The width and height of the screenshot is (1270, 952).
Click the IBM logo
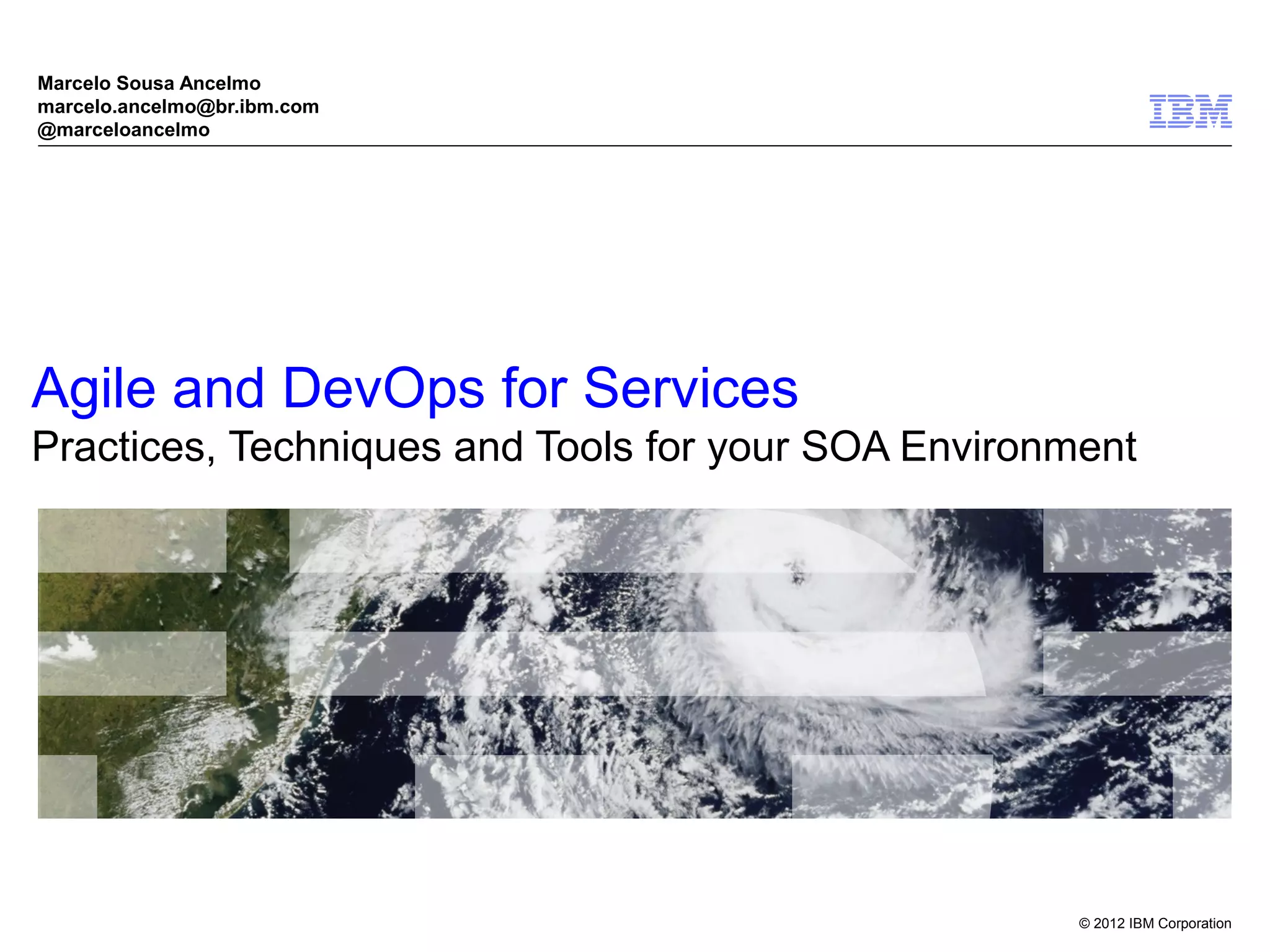(1190, 112)
